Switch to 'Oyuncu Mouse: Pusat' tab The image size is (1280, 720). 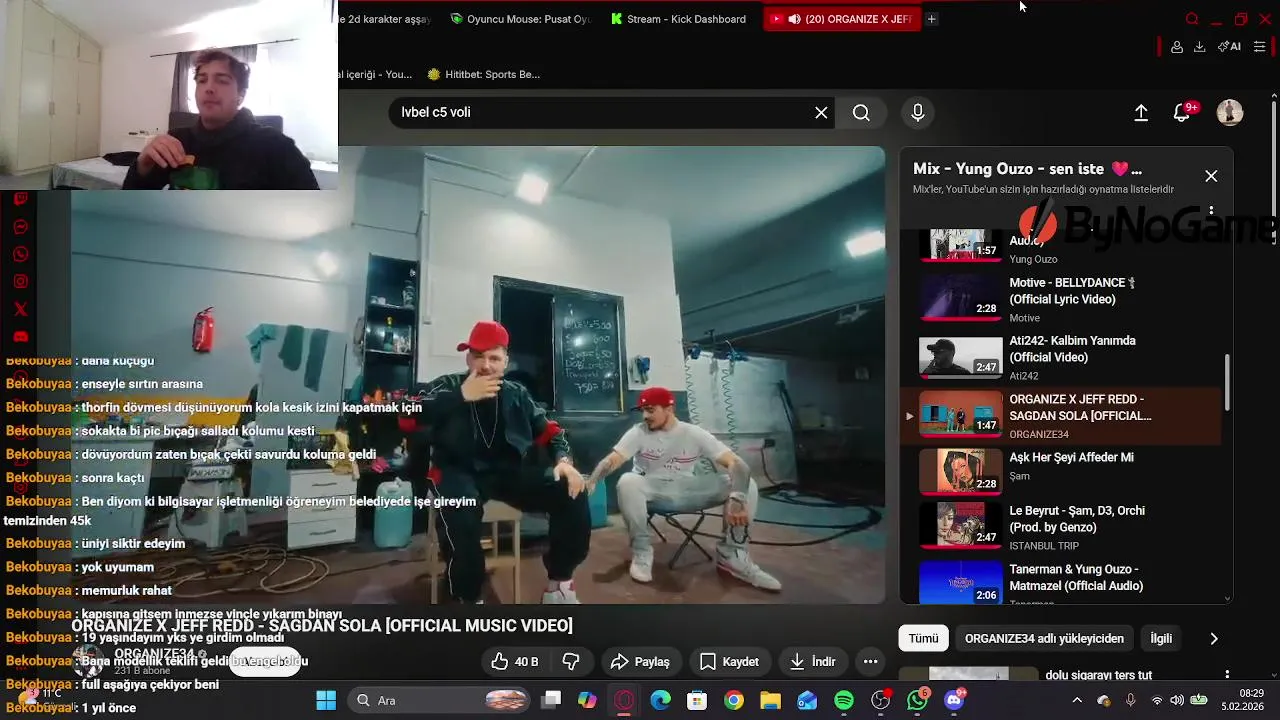520,19
